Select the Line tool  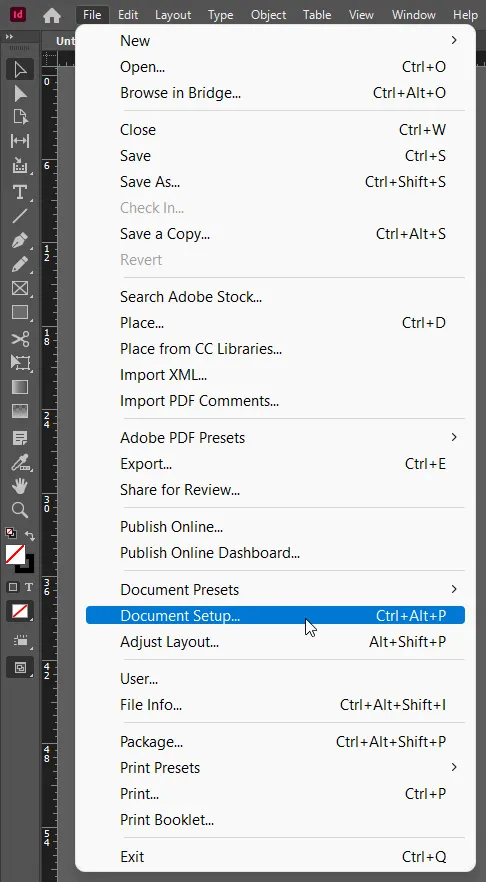click(x=20, y=215)
